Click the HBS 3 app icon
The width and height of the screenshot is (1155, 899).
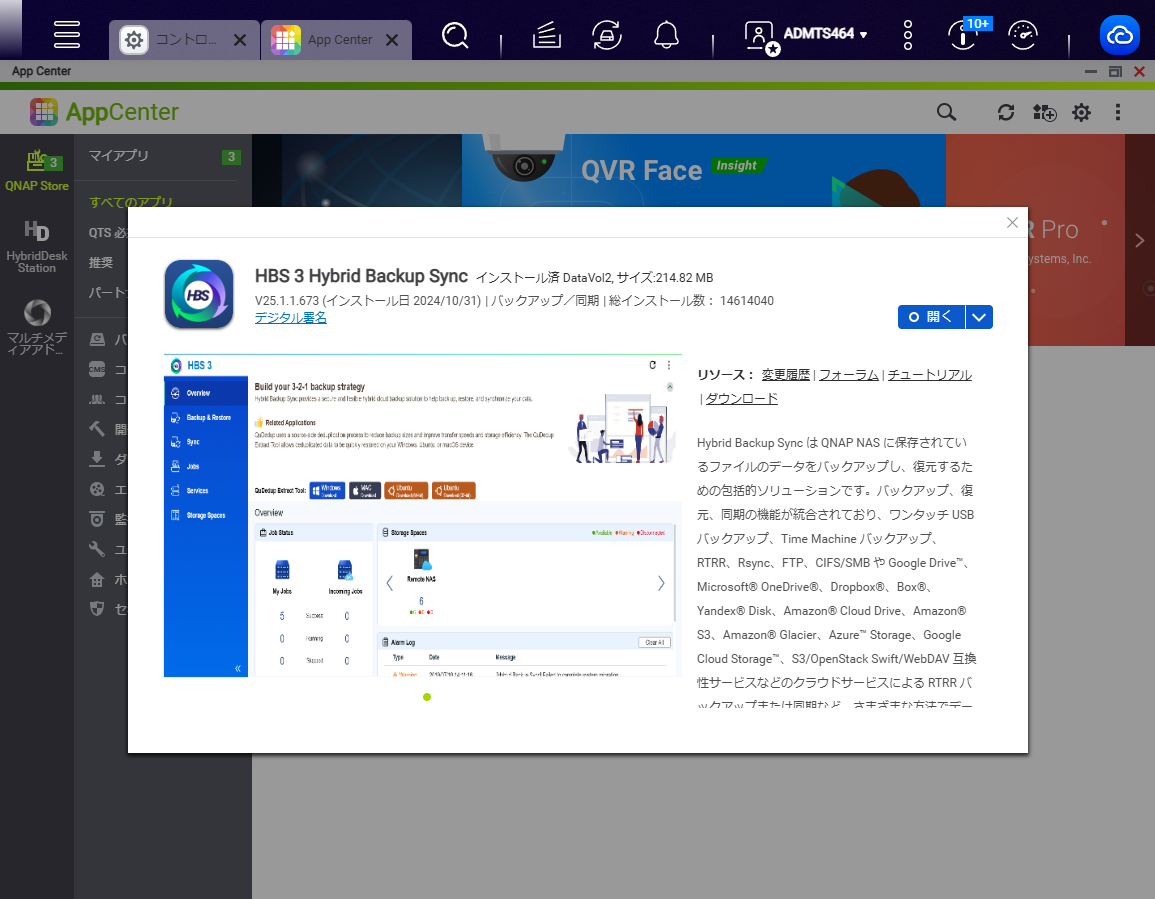click(199, 295)
